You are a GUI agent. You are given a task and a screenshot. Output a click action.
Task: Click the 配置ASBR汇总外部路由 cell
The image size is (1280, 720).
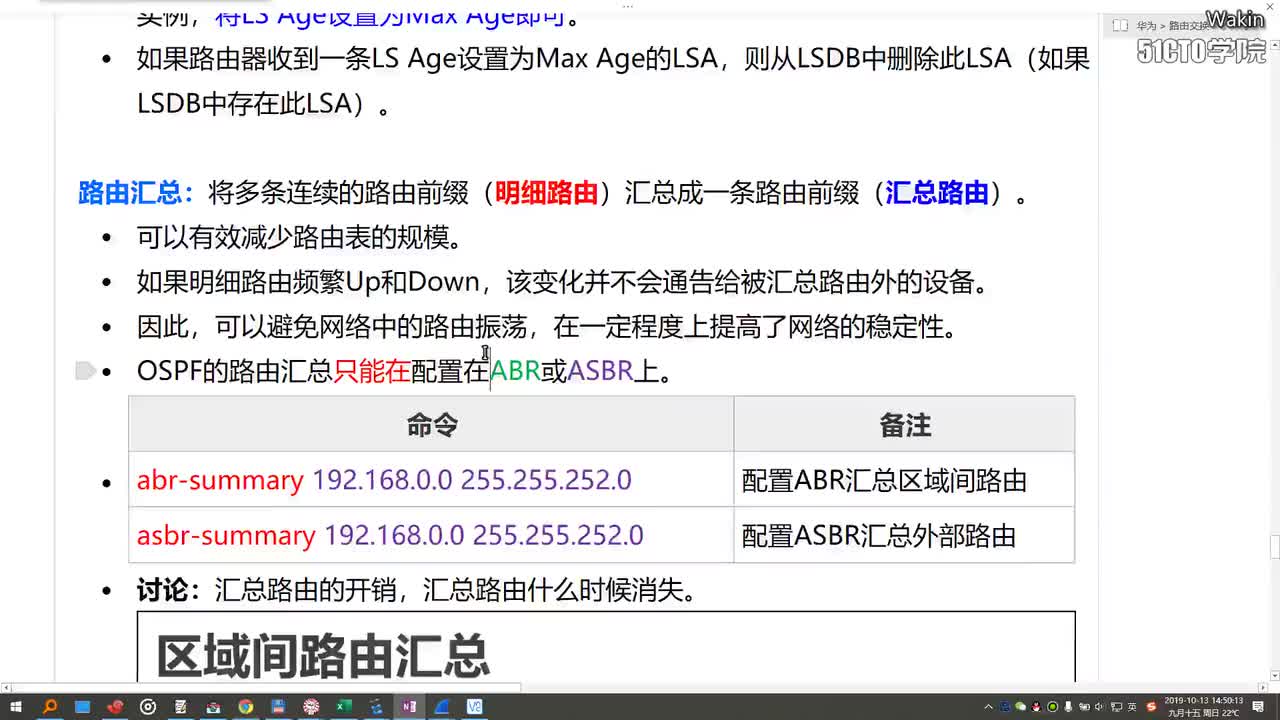[905, 535]
